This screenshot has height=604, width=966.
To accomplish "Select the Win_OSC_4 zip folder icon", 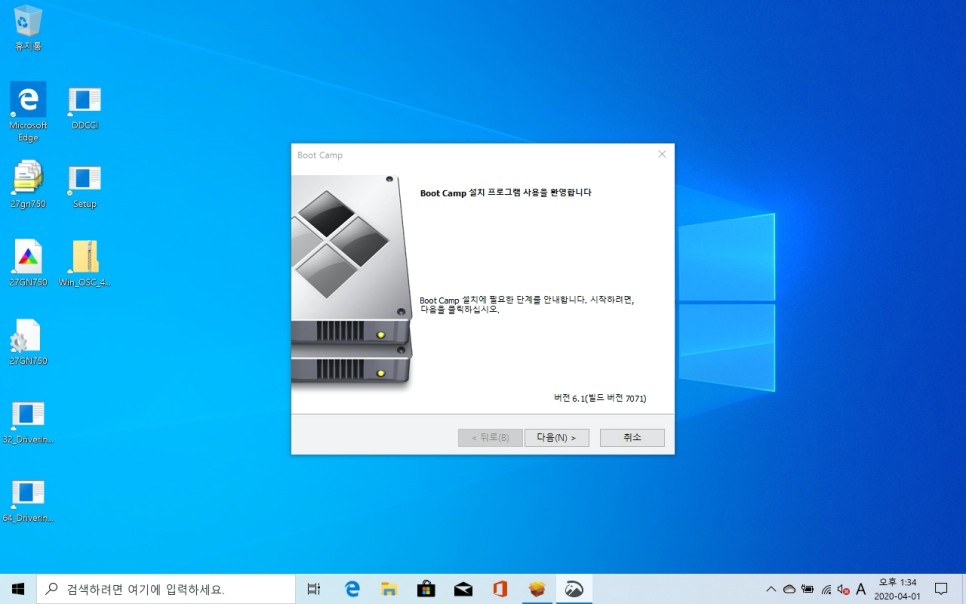I will [84, 263].
